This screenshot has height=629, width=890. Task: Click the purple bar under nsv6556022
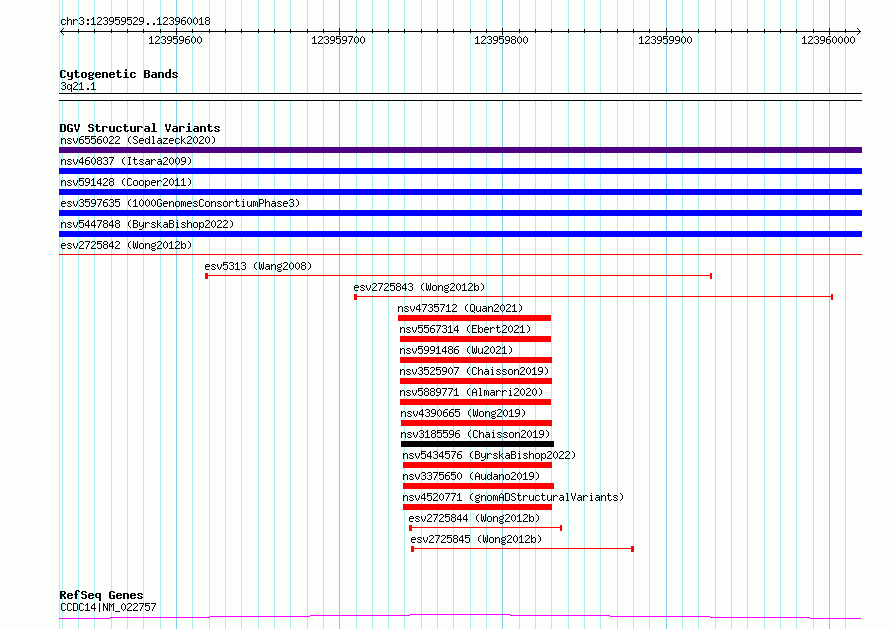460,150
